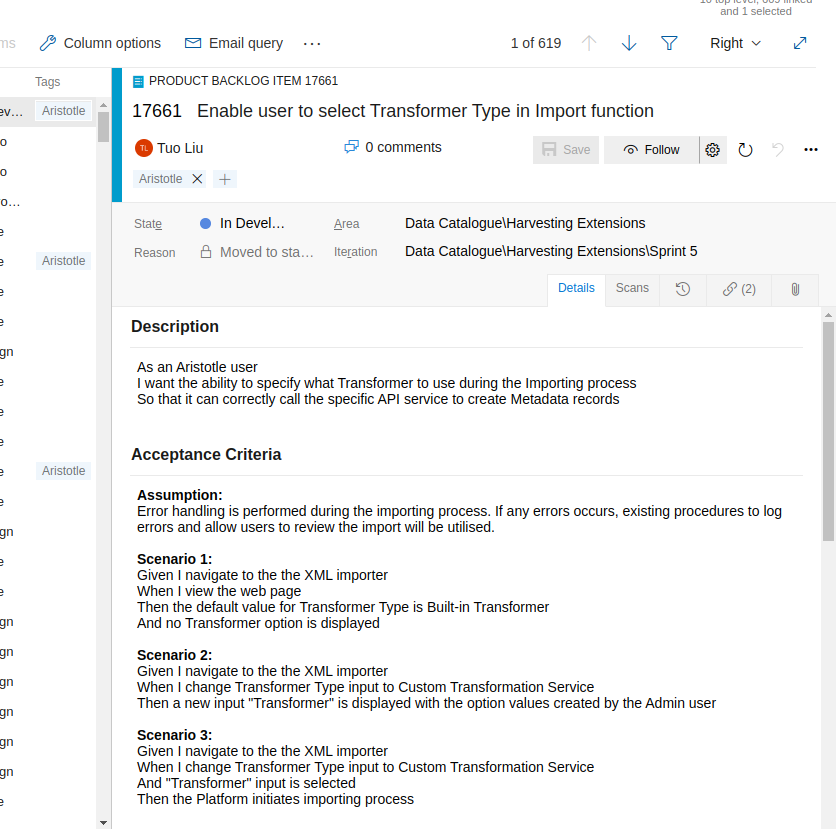This screenshot has width=836, height=829.
Task: Click assigned user Tuo Liu
Action: pos(180,148)
